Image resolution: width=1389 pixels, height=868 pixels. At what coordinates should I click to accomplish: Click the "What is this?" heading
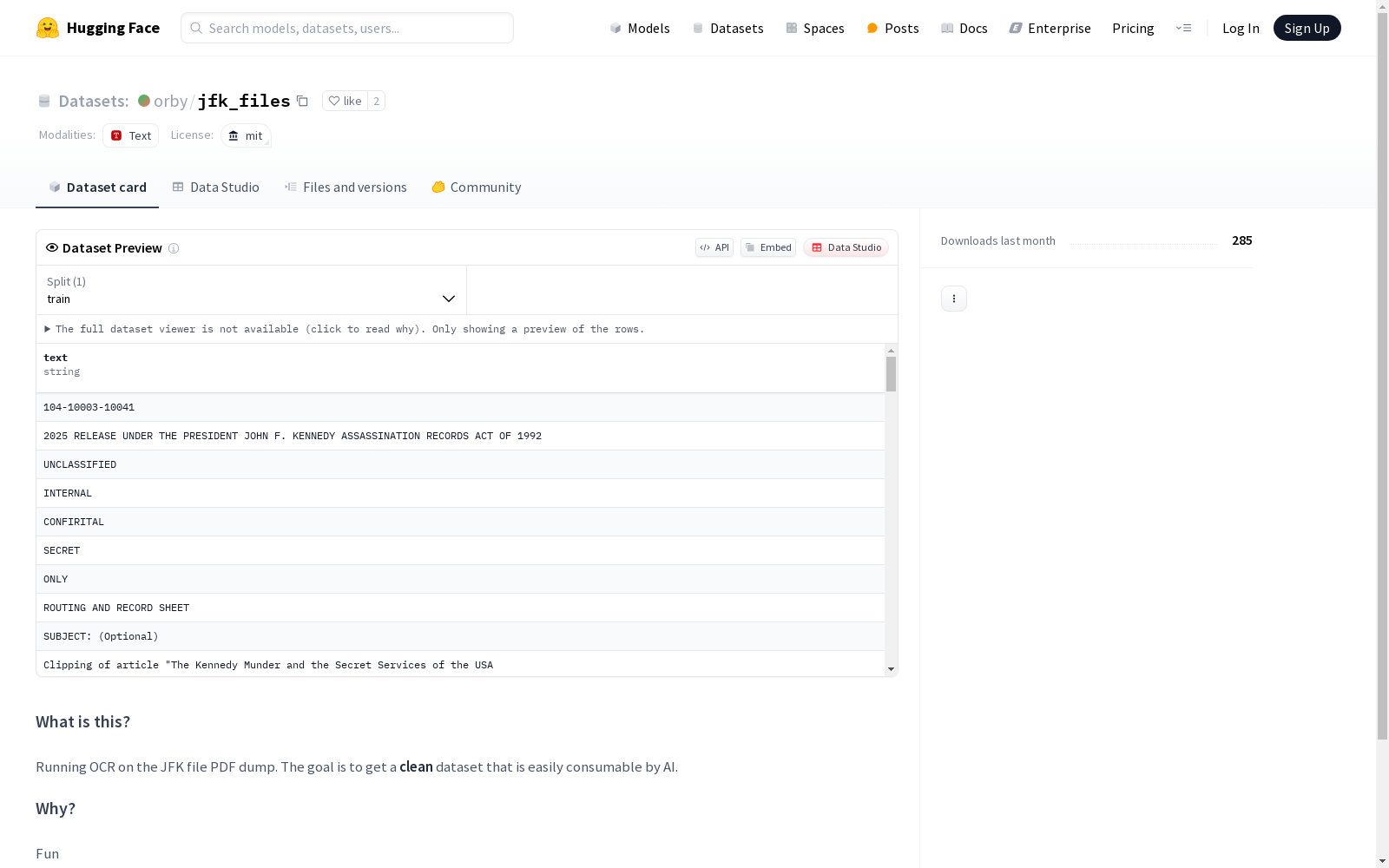pos(82,722)
